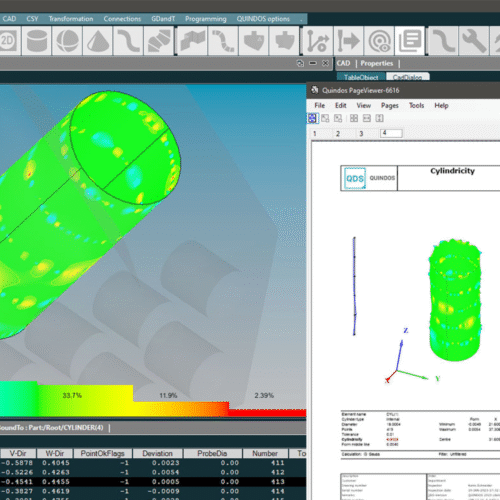Open the Connections menu
The height and width of the screenshot is (500, 500).
(122, 19)
